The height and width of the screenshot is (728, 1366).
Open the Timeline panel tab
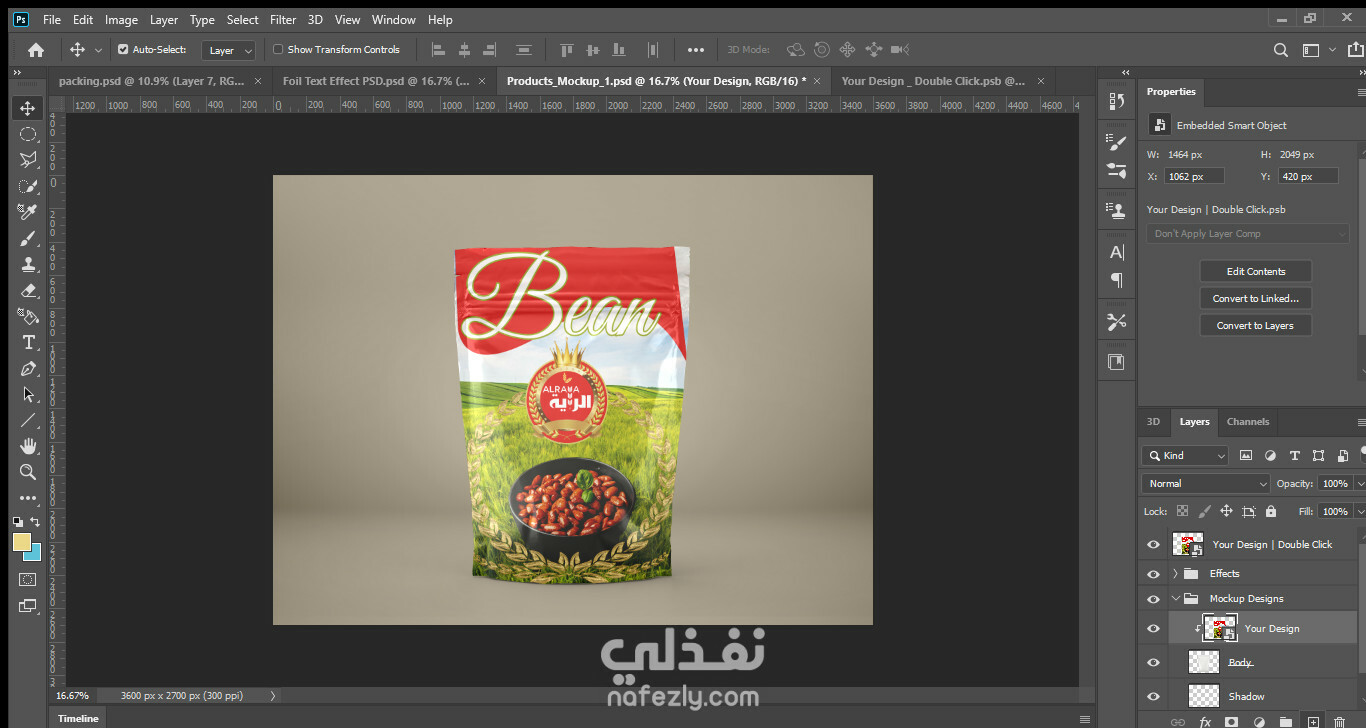(78, 718)
